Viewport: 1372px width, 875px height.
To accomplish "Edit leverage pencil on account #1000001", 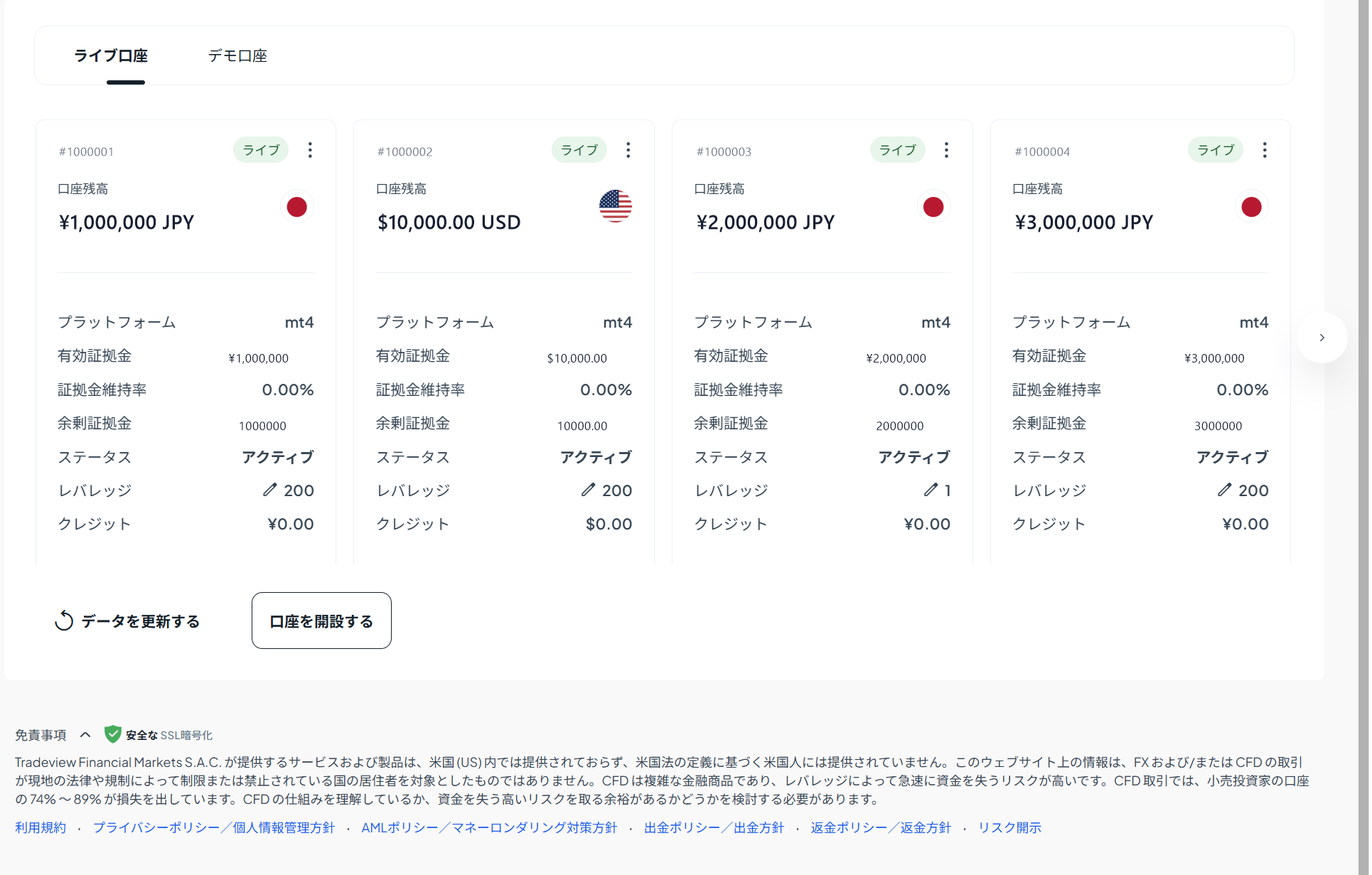I will coord(269,490).
